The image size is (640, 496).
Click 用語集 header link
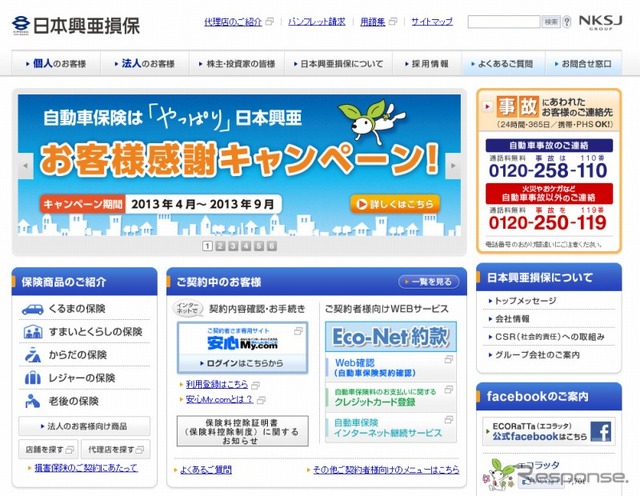coord(373,22)
